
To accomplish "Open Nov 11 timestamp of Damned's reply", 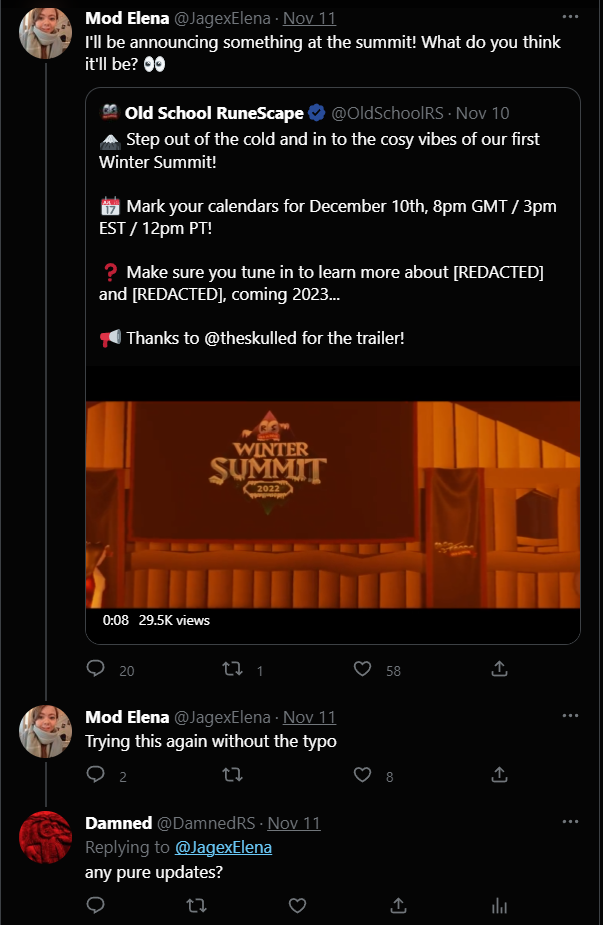I will click(294, 823).
